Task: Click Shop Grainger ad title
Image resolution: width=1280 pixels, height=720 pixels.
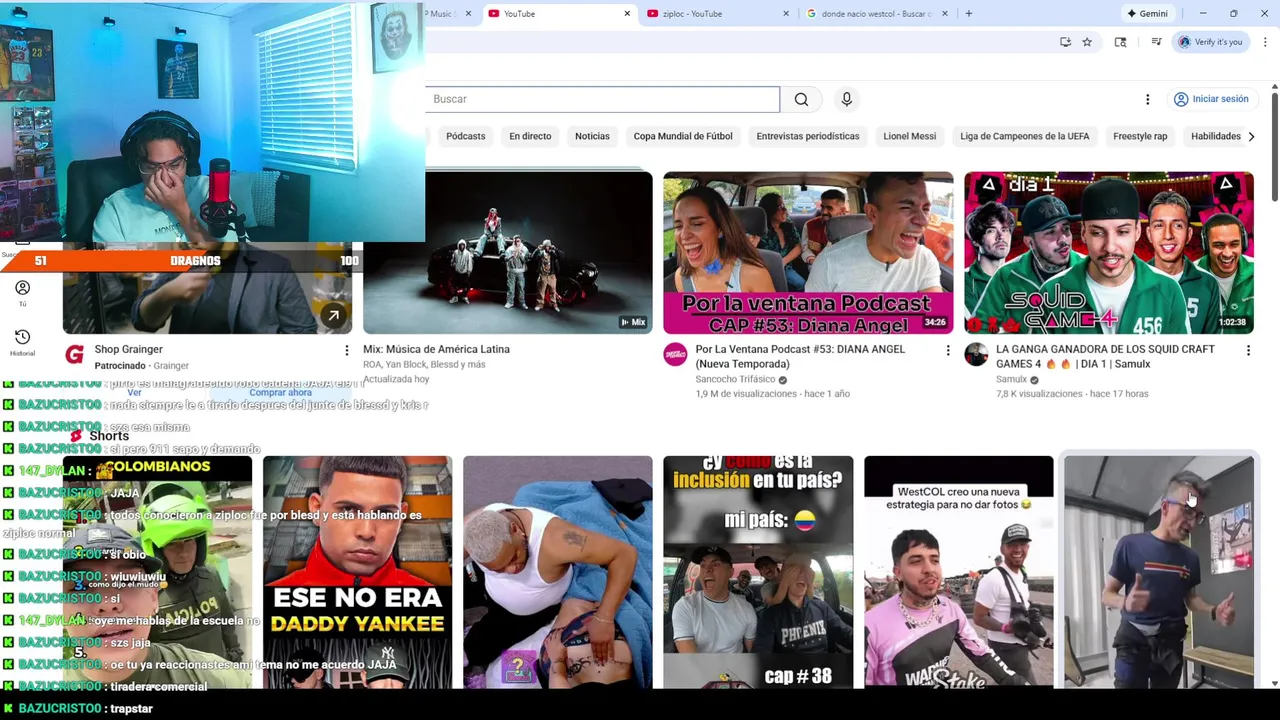Action: tap(128, 349)
